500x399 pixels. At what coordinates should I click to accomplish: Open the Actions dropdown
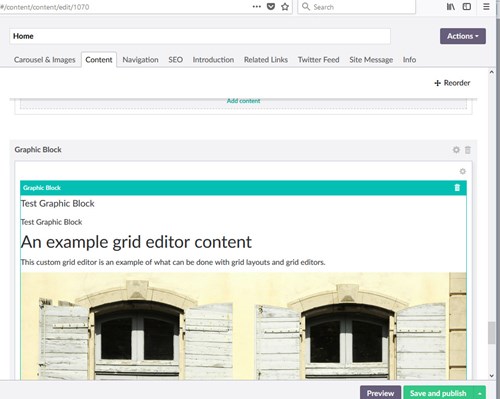pos(463,36)
